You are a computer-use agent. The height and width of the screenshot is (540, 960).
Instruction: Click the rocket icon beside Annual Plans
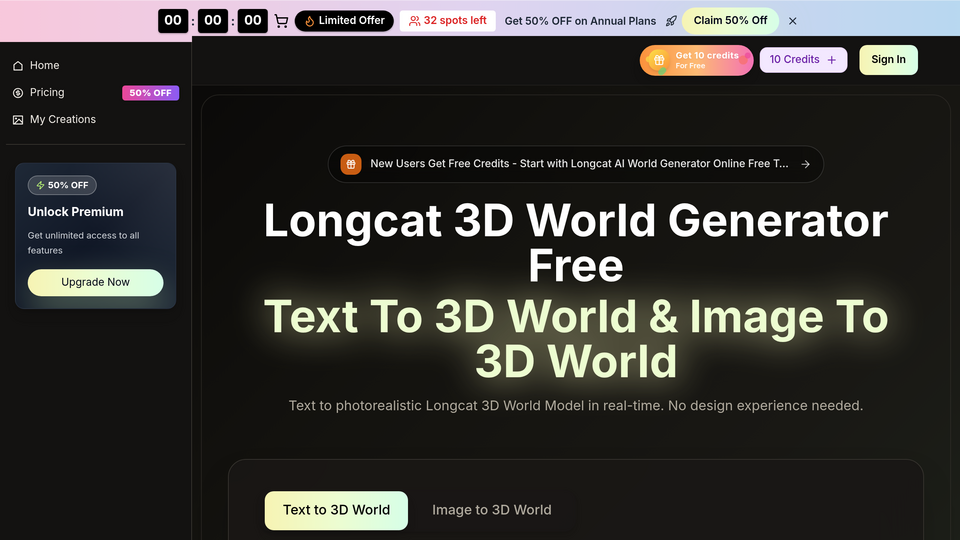[671, 21]
